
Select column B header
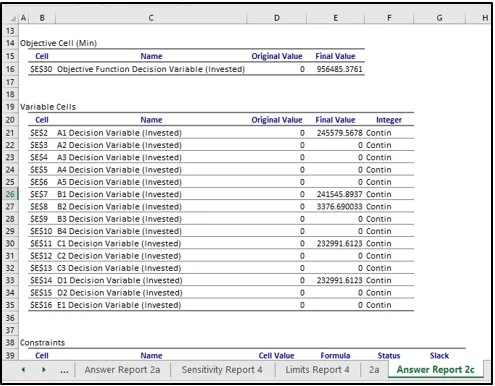tap(42, 18)
